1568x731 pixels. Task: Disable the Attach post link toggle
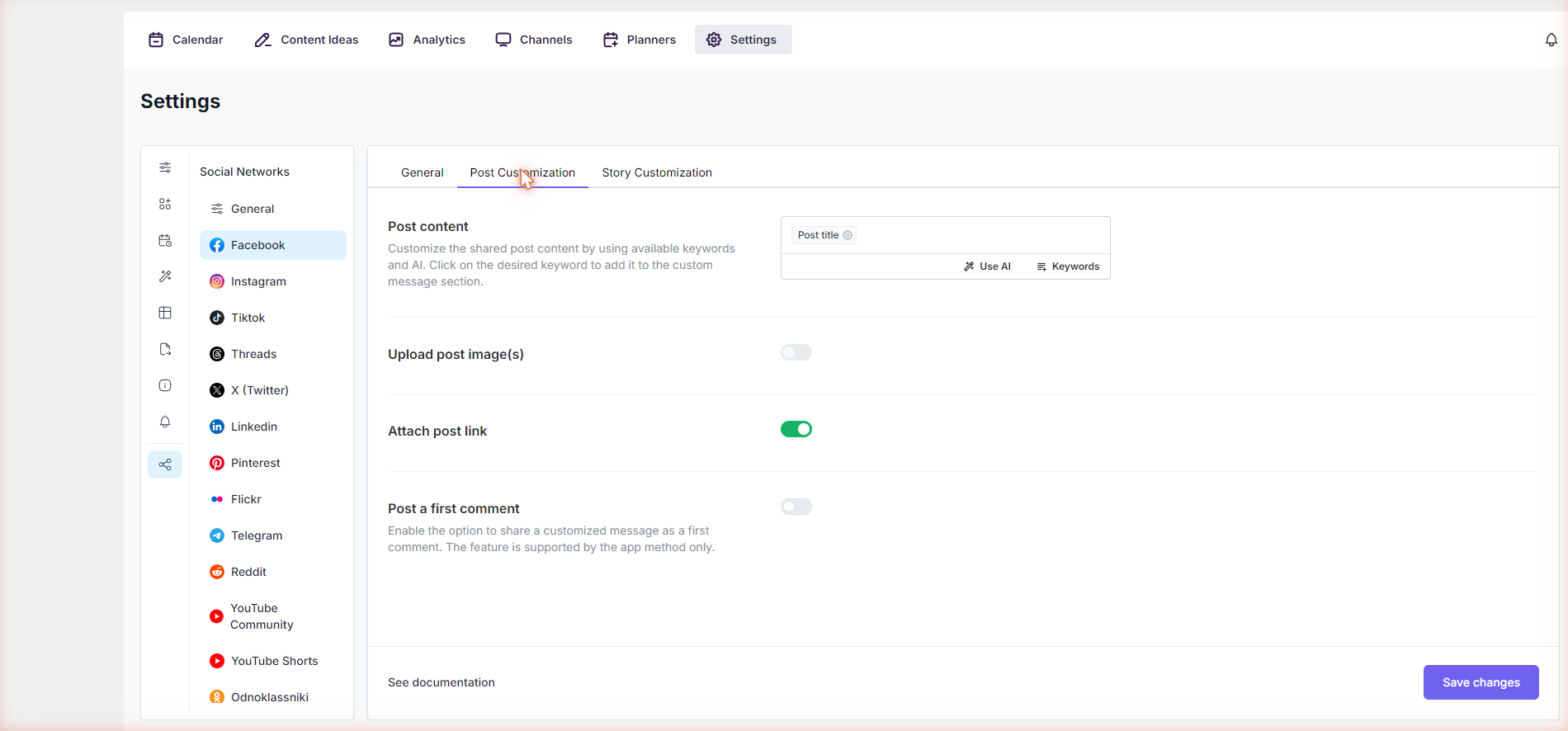pyautogui.click(x=796, y=429)
